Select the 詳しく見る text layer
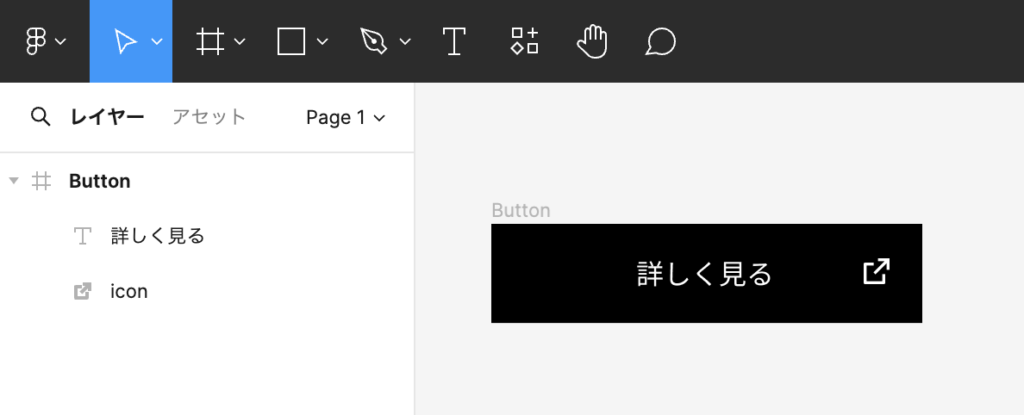This screenshot has width=1024, height=415. (x=157, y=236)
